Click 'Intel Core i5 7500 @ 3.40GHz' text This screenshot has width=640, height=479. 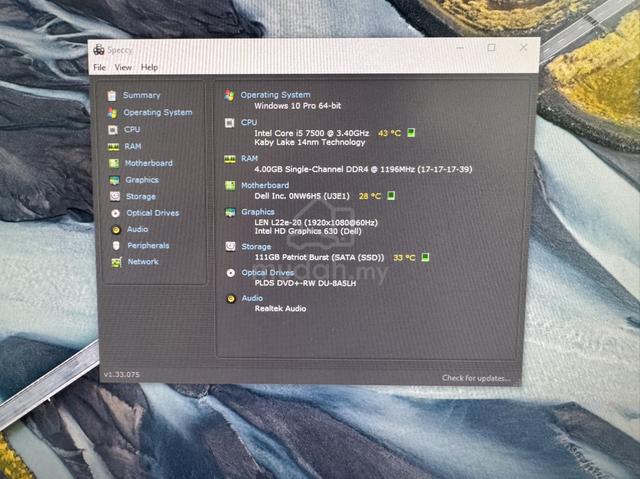click(311, 133)
